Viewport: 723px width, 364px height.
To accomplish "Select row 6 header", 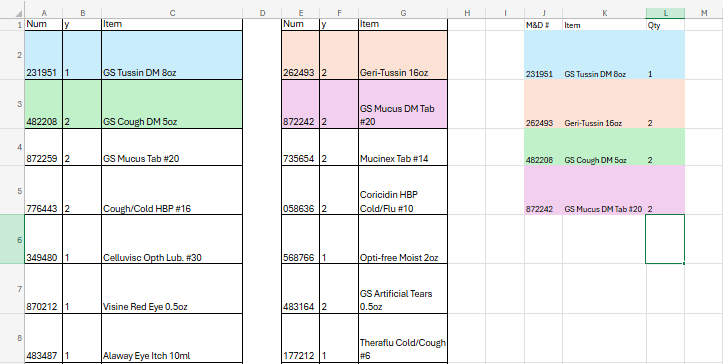I will (x=12, y=239).
